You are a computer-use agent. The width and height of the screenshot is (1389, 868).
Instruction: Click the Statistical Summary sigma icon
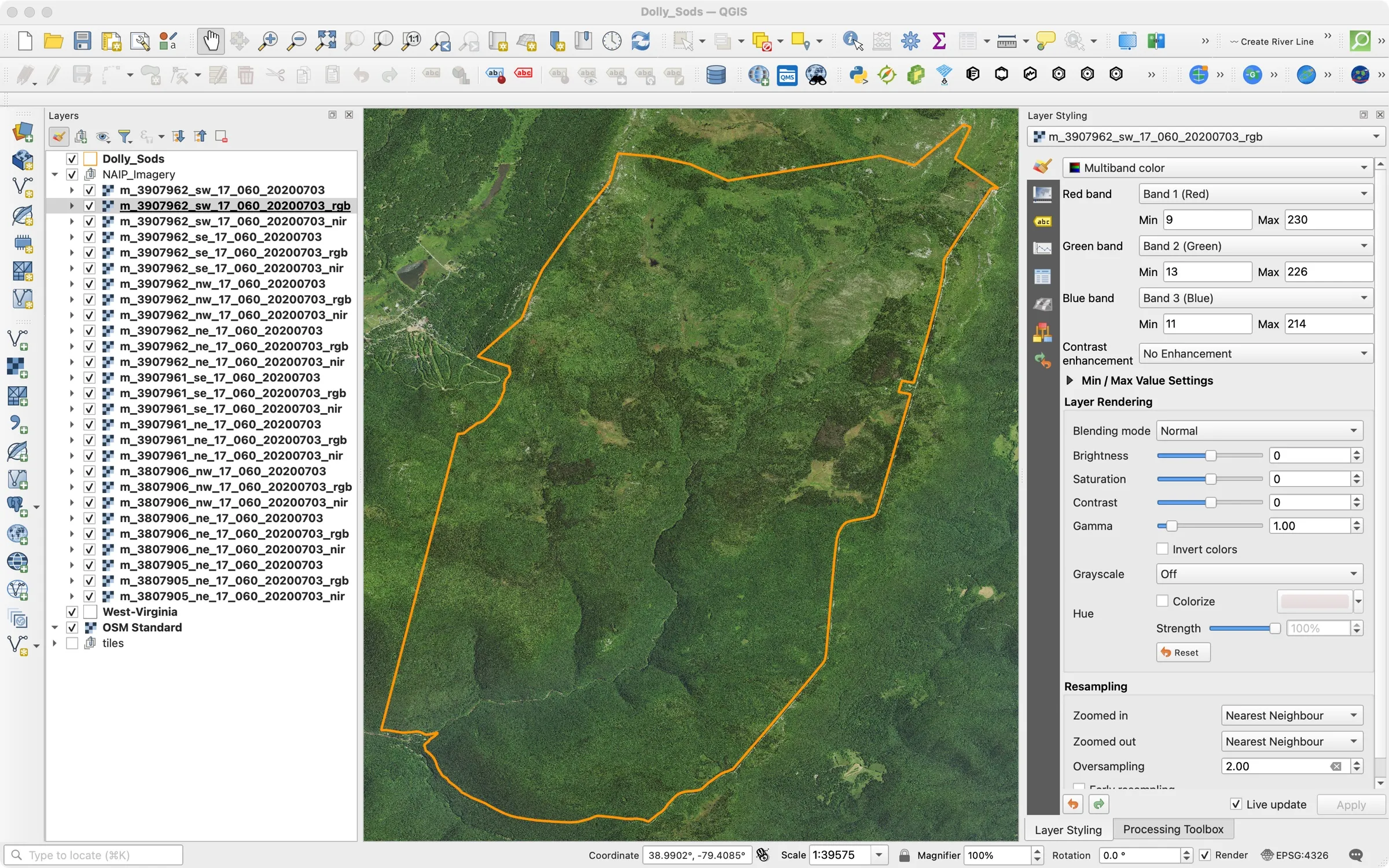(x=939, y=41)
